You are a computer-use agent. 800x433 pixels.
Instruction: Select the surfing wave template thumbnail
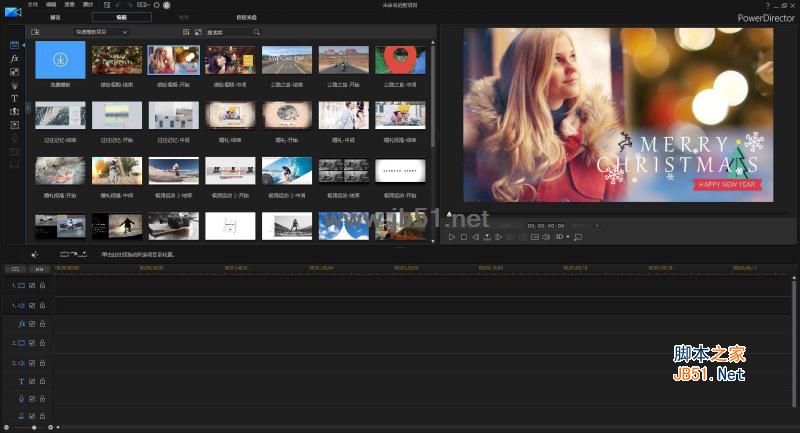pos(287,171)
